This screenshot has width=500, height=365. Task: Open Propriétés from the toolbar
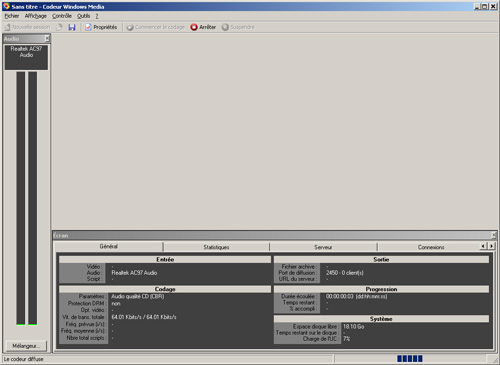point(101,27)
